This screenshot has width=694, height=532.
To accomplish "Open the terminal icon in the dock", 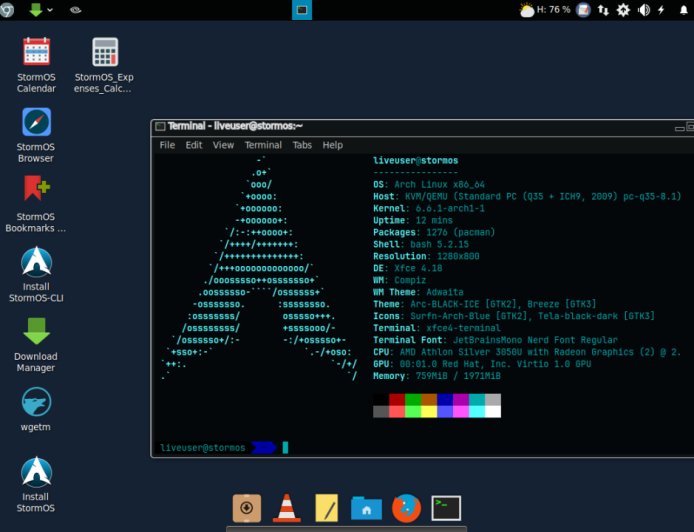I will [446, 508].
